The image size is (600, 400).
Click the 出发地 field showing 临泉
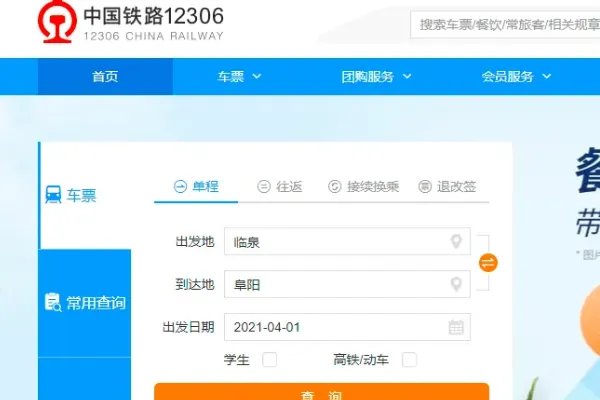tap(347, 242)
